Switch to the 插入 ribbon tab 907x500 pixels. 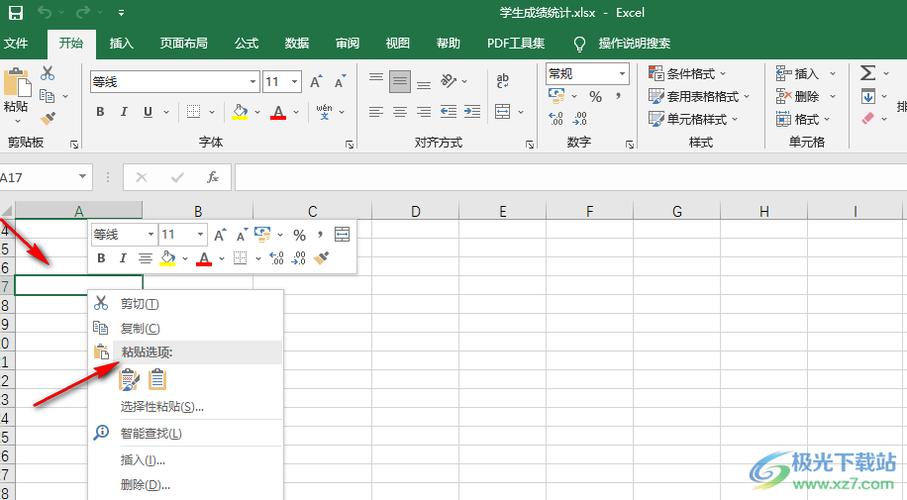(121, 43)
